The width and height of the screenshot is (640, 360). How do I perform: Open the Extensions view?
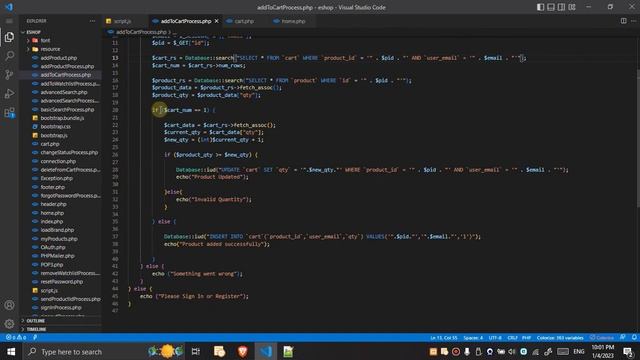point(9,112)
